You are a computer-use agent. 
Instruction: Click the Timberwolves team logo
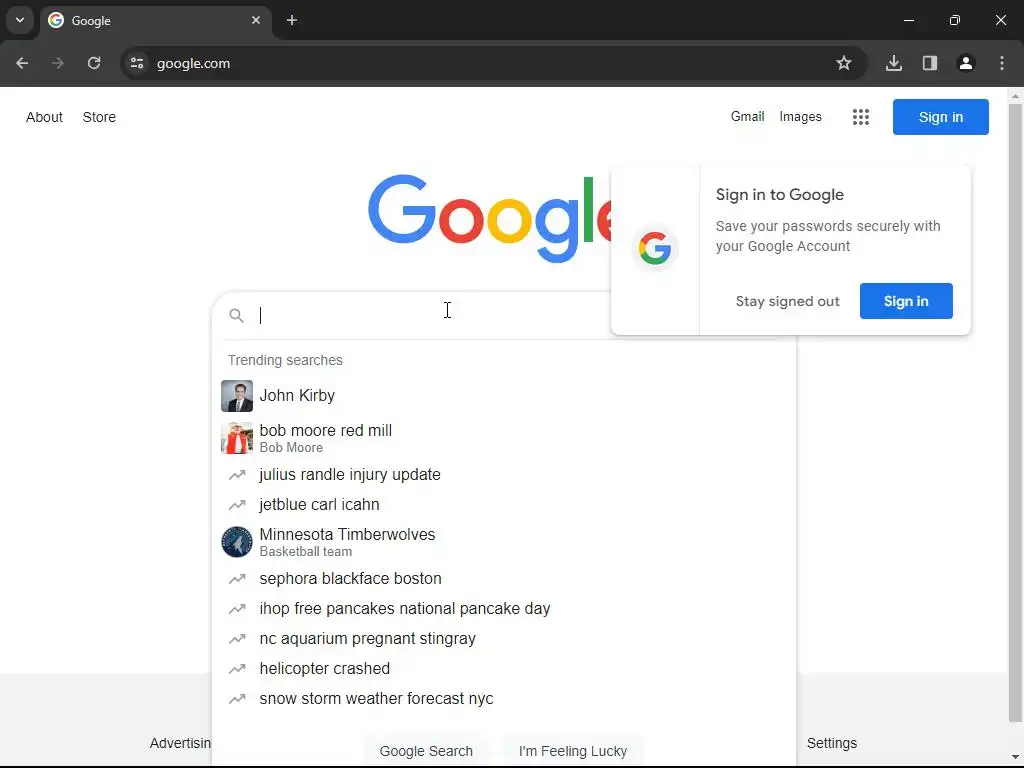click(237, 542)
